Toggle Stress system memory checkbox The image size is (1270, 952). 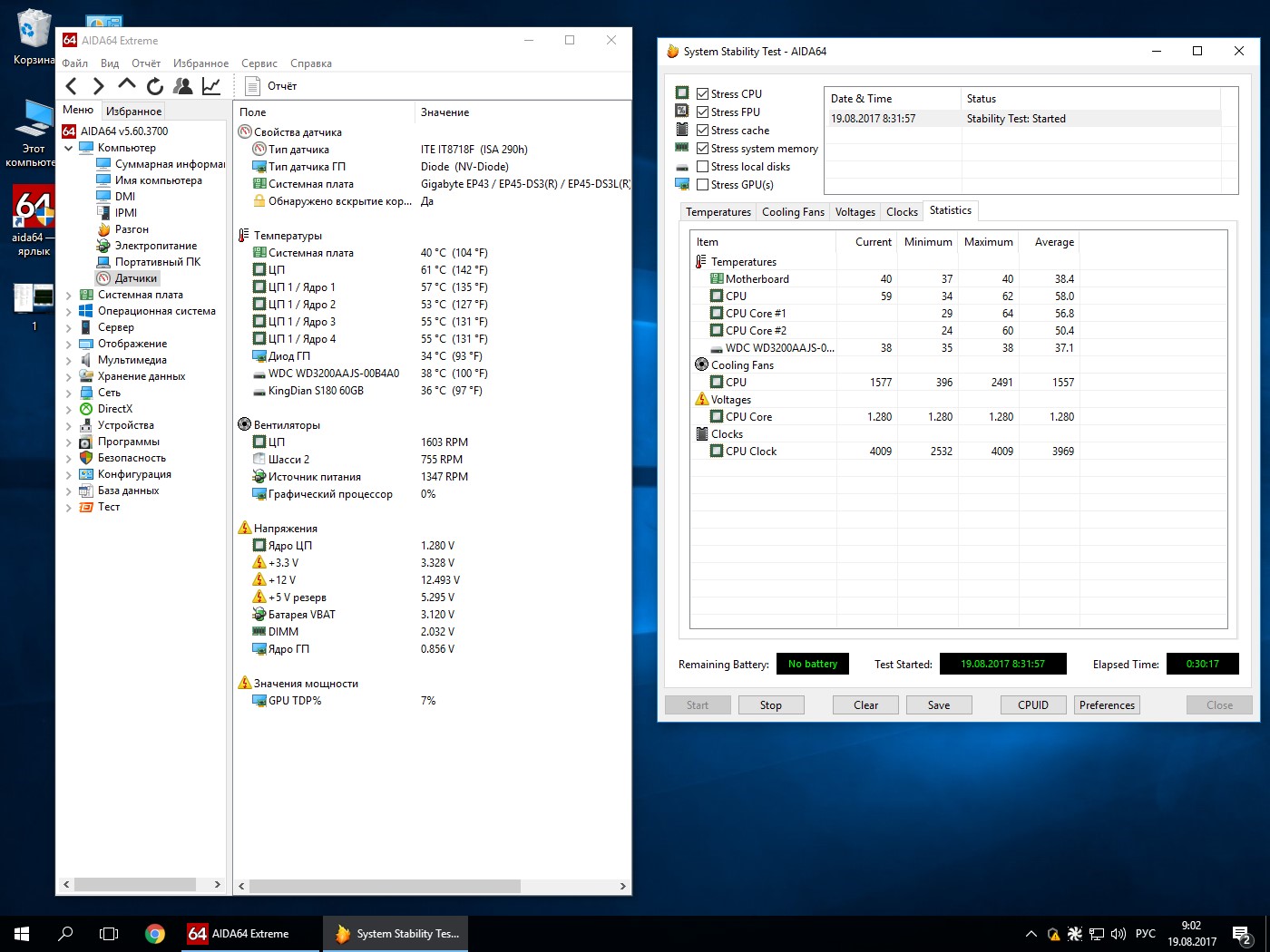(702, 148)
